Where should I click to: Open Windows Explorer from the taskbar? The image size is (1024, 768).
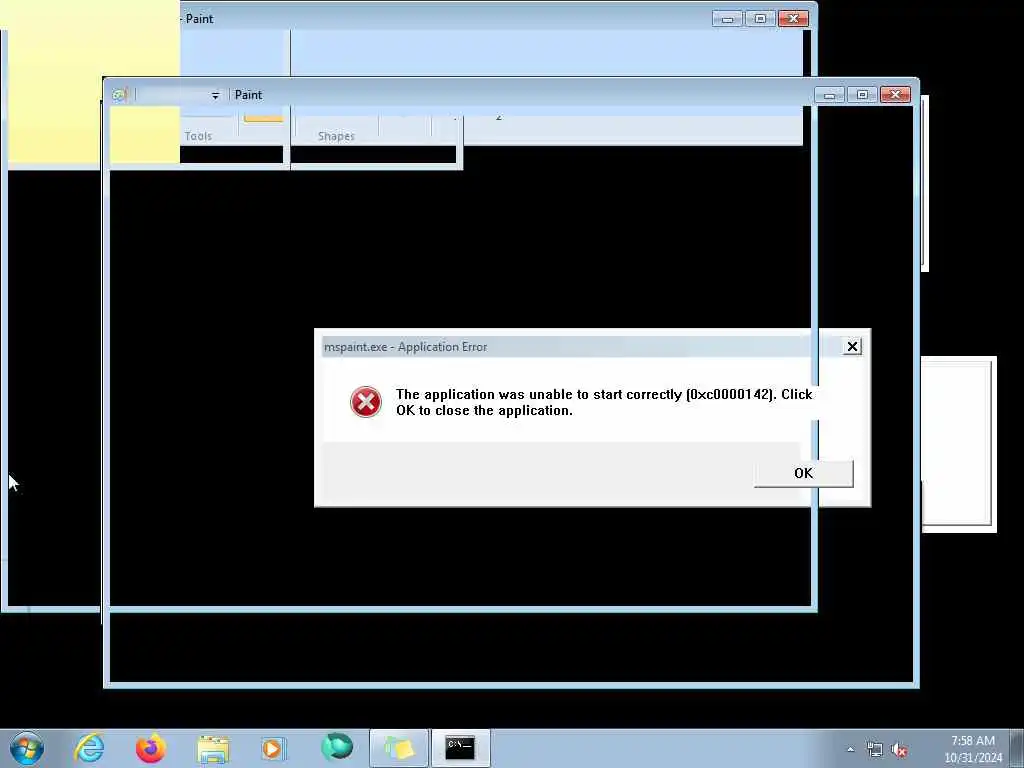(x=213, y=748)
